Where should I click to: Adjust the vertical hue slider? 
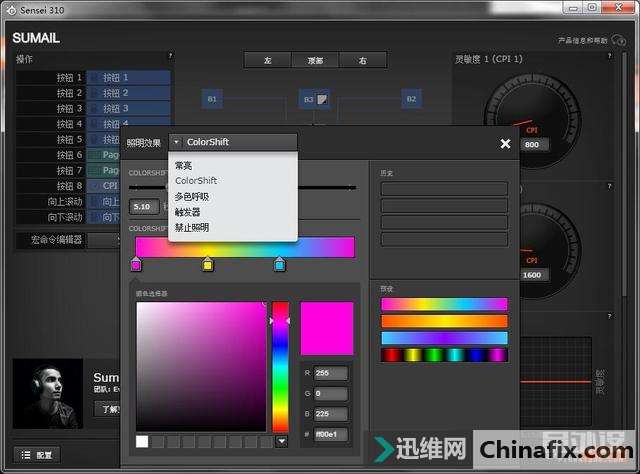280,366
